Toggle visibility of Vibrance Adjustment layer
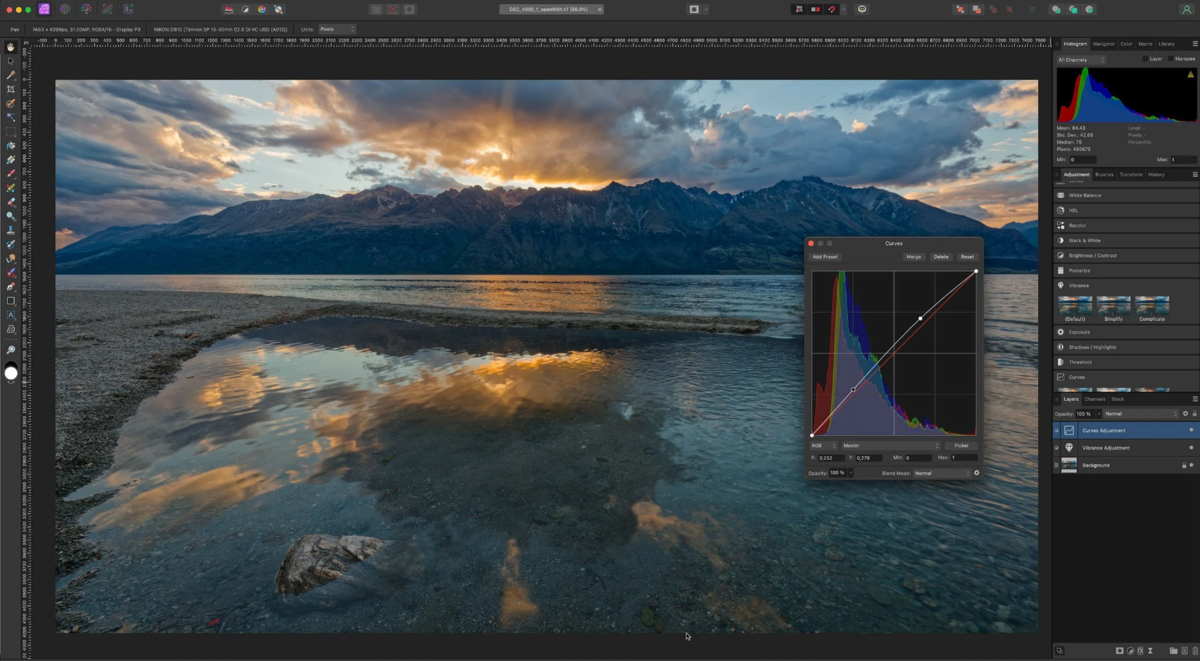Screen dimensions: 1200x661 point(1191,448)
